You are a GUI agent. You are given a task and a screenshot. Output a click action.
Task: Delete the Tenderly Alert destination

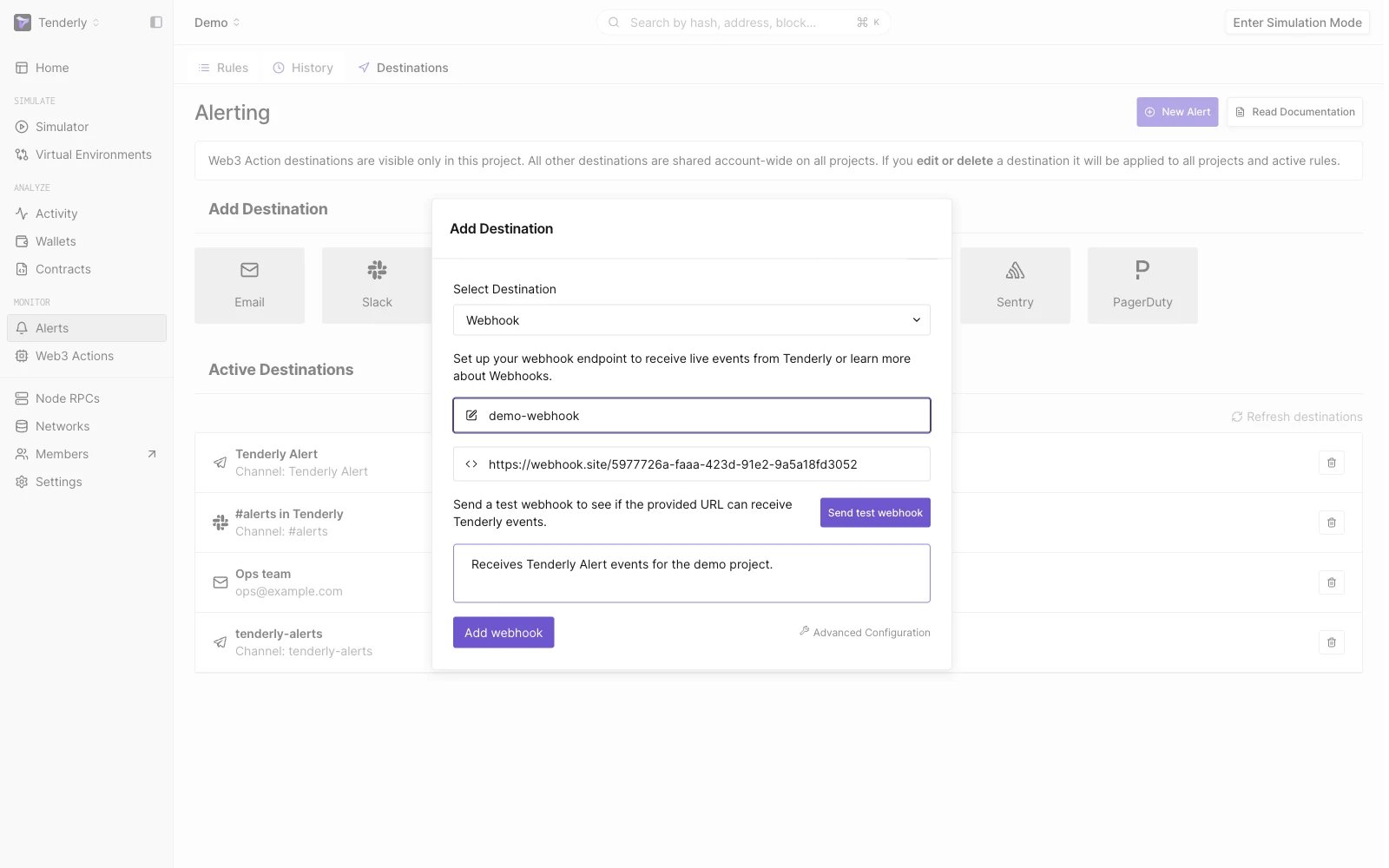[1332, 463]
